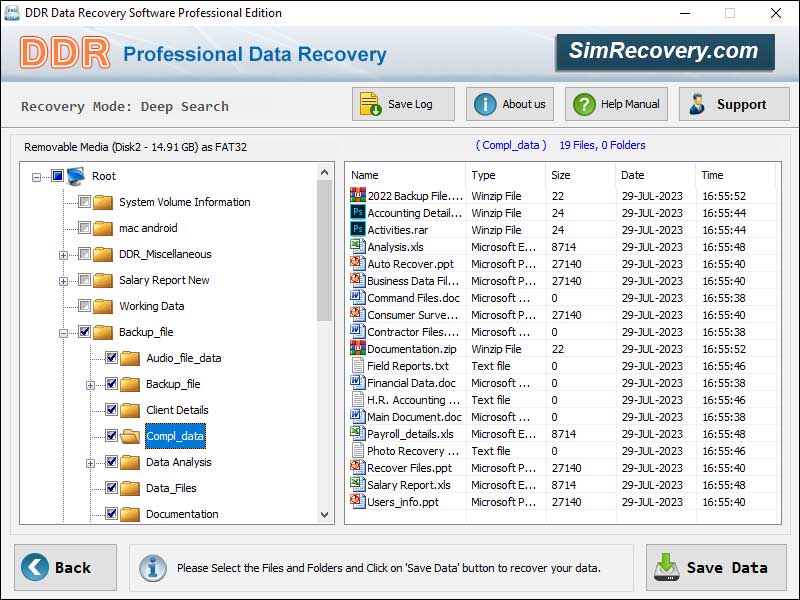Uncheck the top-level Backup_file checkbox
The height and width of the screenshot is (600, 800).
pos(85,332)
